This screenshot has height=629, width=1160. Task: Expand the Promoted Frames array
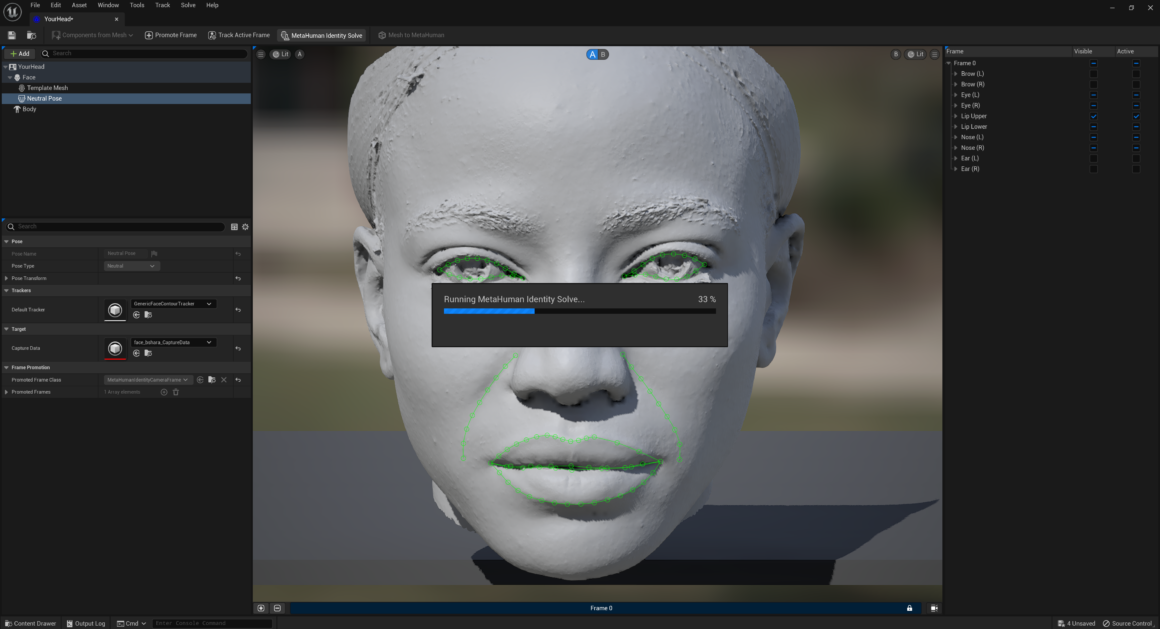click(7, 392)
